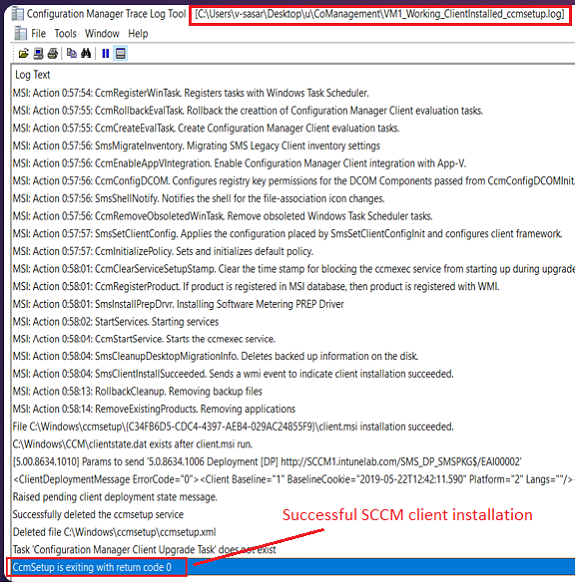
Task: Select the Client Upgrade Task does not exist line
Action: pyautogui.click(x=293, y=549)
